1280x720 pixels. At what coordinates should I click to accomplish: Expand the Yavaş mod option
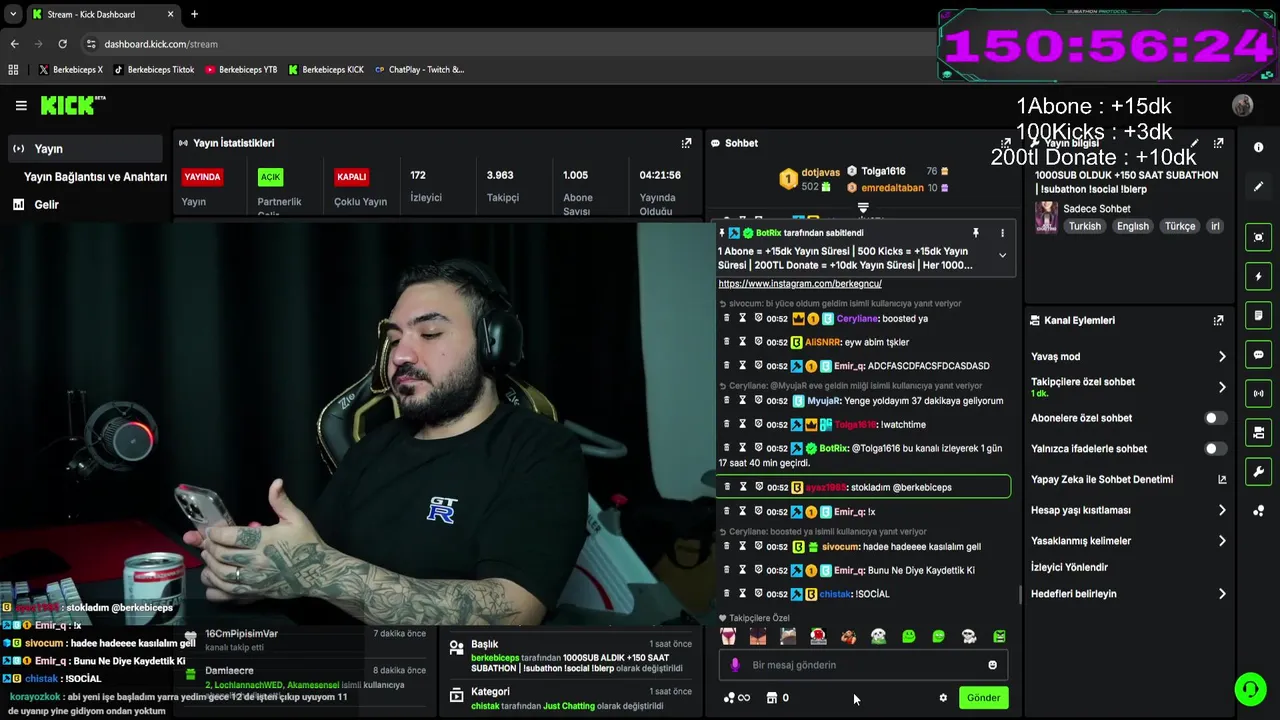pyautogui.click(x=1222, y=356)
